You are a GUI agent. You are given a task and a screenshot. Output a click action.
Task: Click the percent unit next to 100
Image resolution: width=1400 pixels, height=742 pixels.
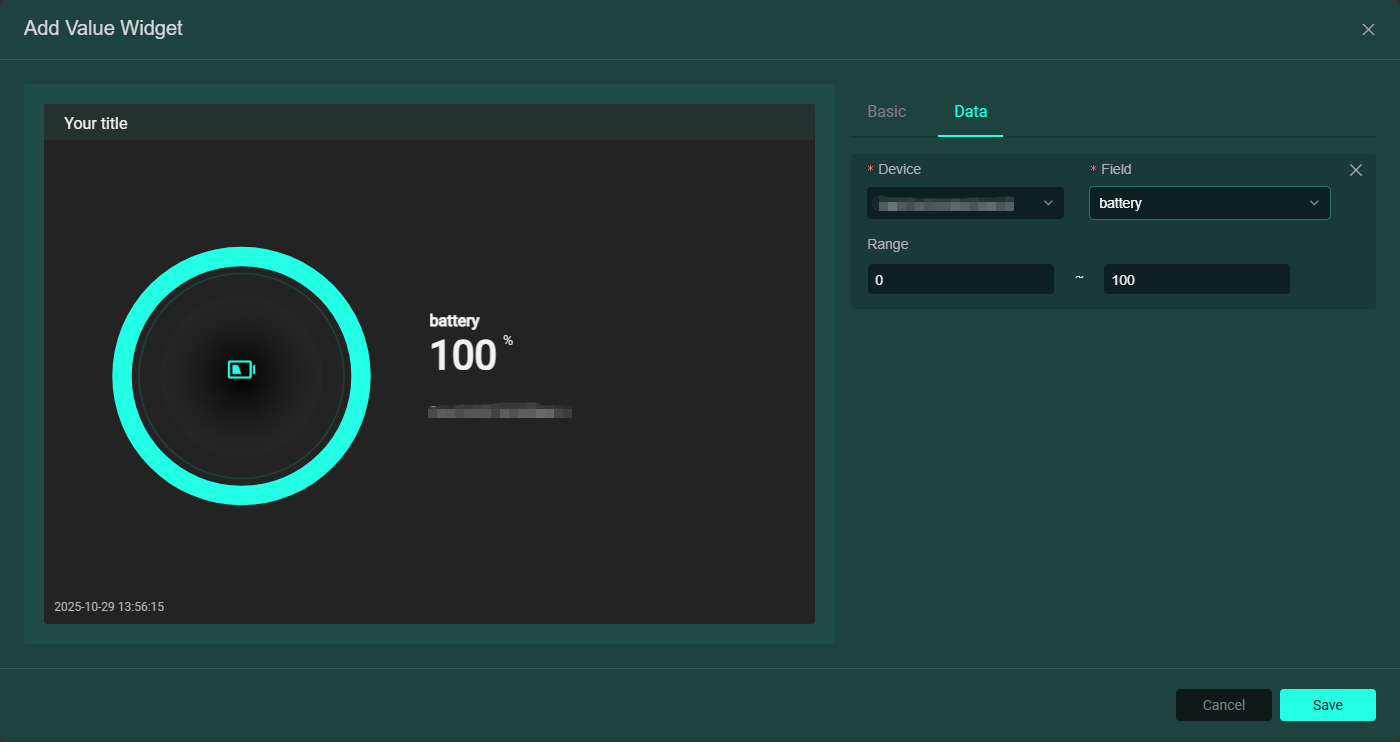tap(508, 341)
